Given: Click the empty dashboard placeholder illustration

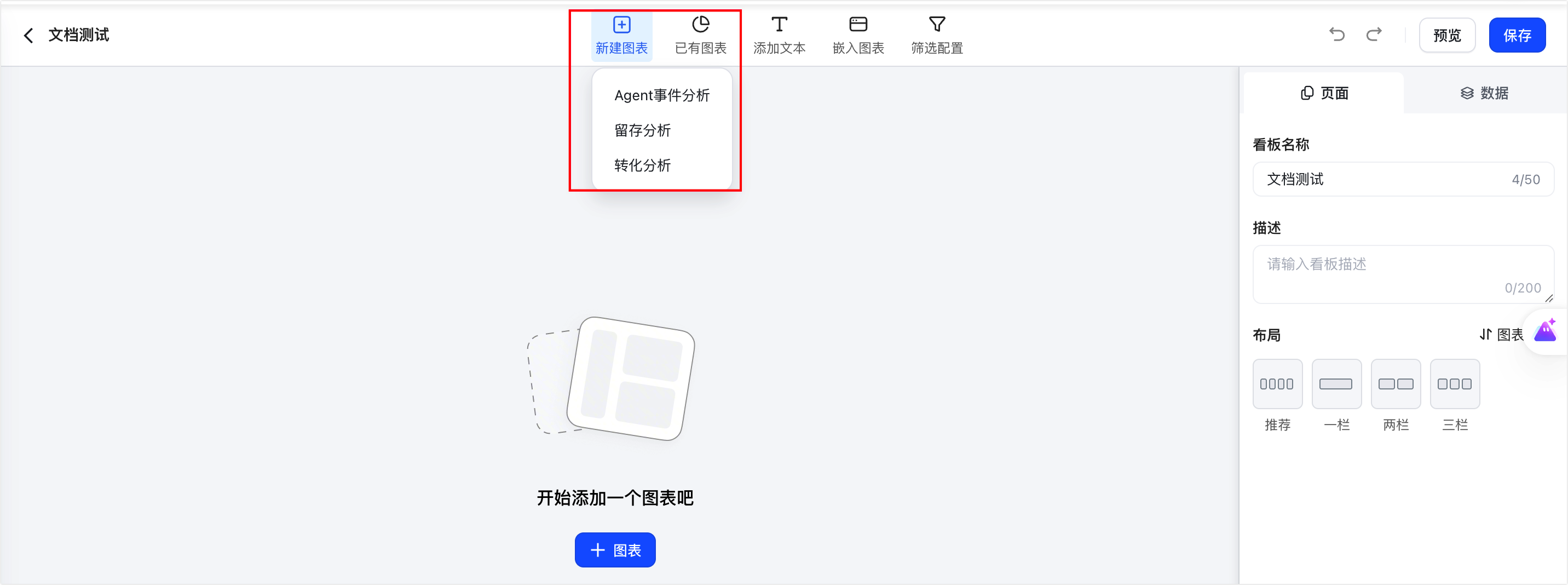Looking at the screenshot, I should (610, 378).
